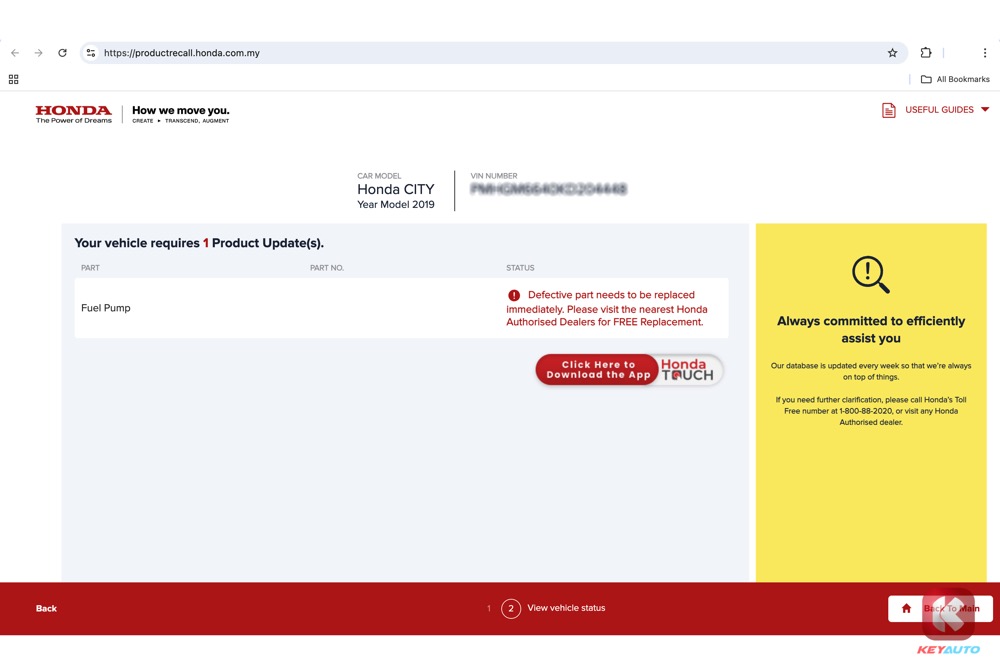Image resolution: width=1000 pixels, height=667 pixels.
Task: Expand the Useful Guides dropdown arrow
Action: coord(984,110)
